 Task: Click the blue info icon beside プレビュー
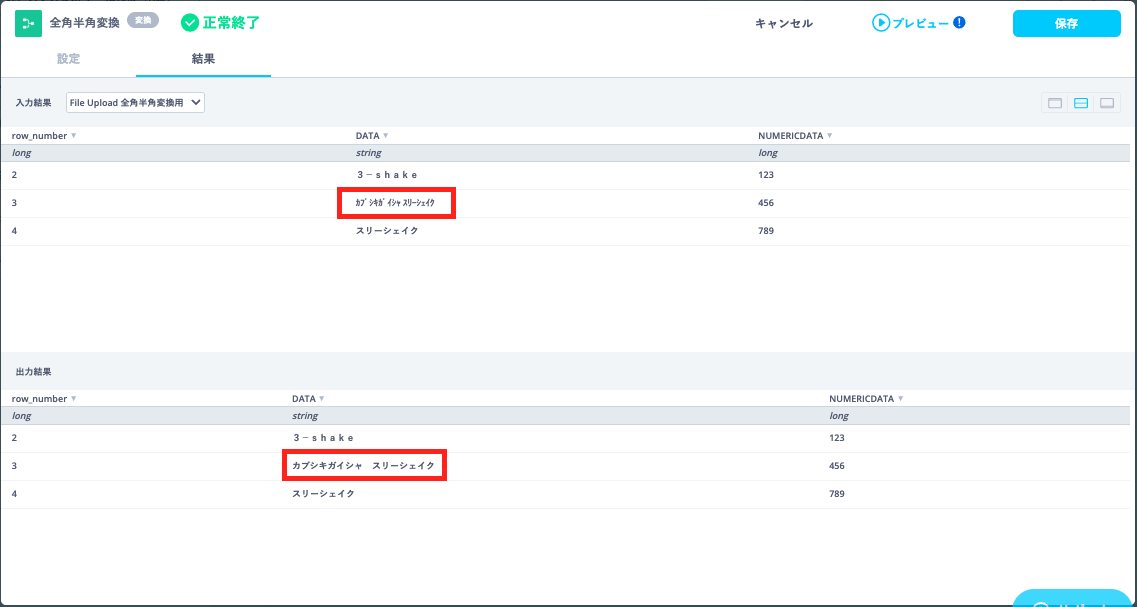tap(959, 22)
